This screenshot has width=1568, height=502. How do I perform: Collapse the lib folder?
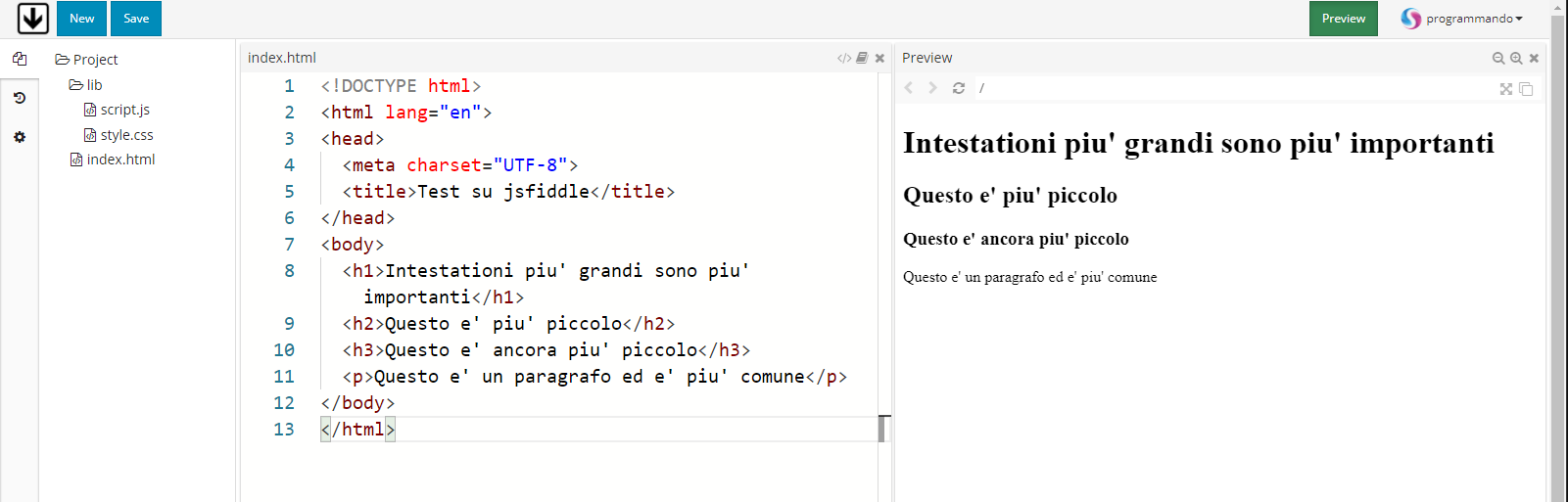(x=85, y=85)
